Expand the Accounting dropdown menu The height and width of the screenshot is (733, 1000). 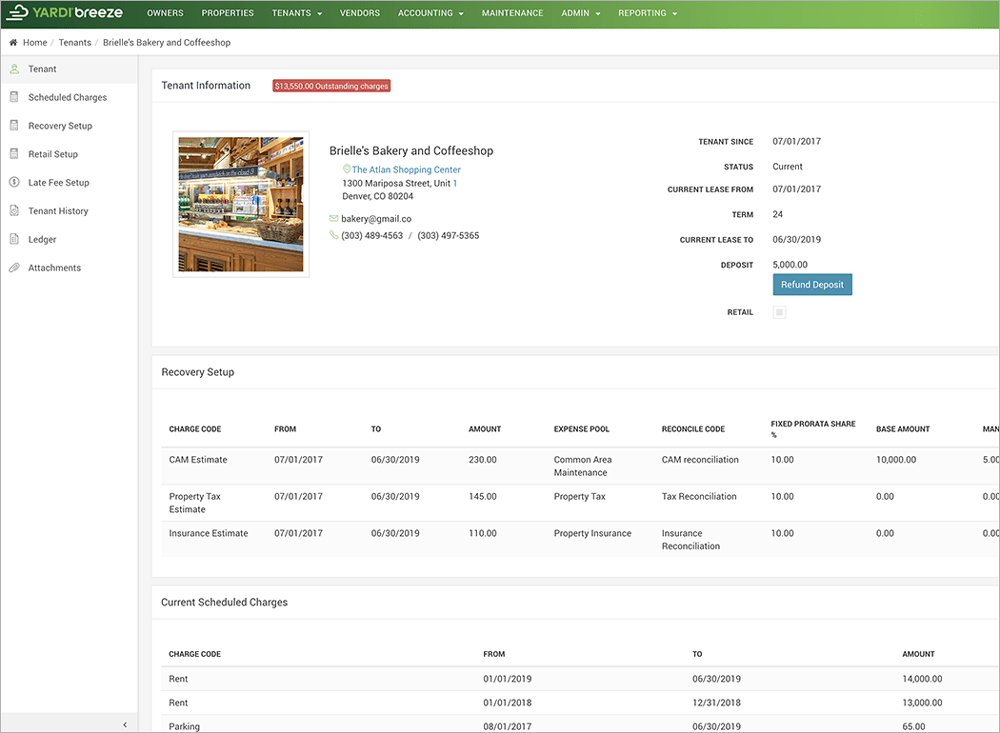pyautogui.click(x=431, y=13)
